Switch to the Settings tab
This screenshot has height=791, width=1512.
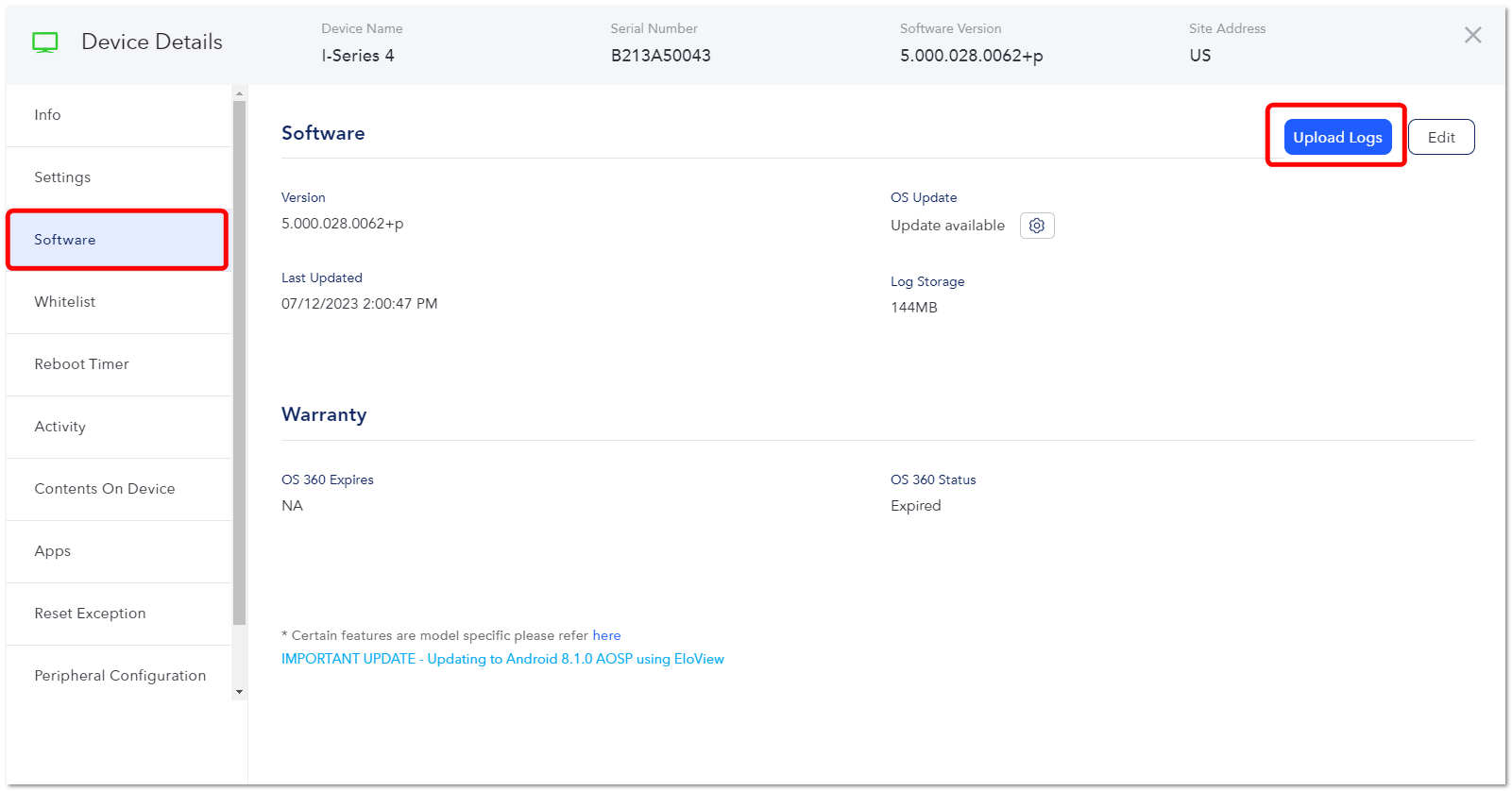click(119, 177)
